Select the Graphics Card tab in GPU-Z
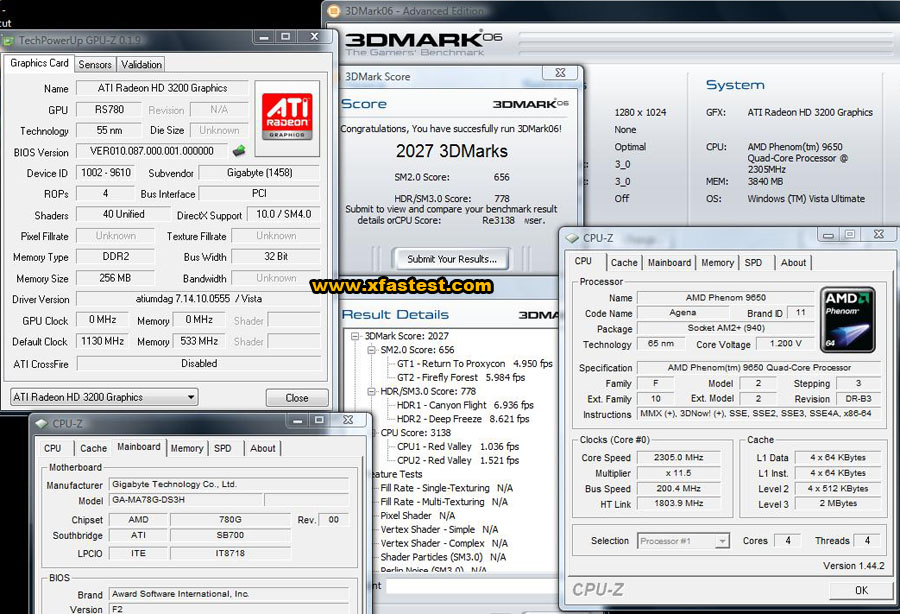Image resolution: width=900 pixels, height=614 pixels. pos(39,63)
